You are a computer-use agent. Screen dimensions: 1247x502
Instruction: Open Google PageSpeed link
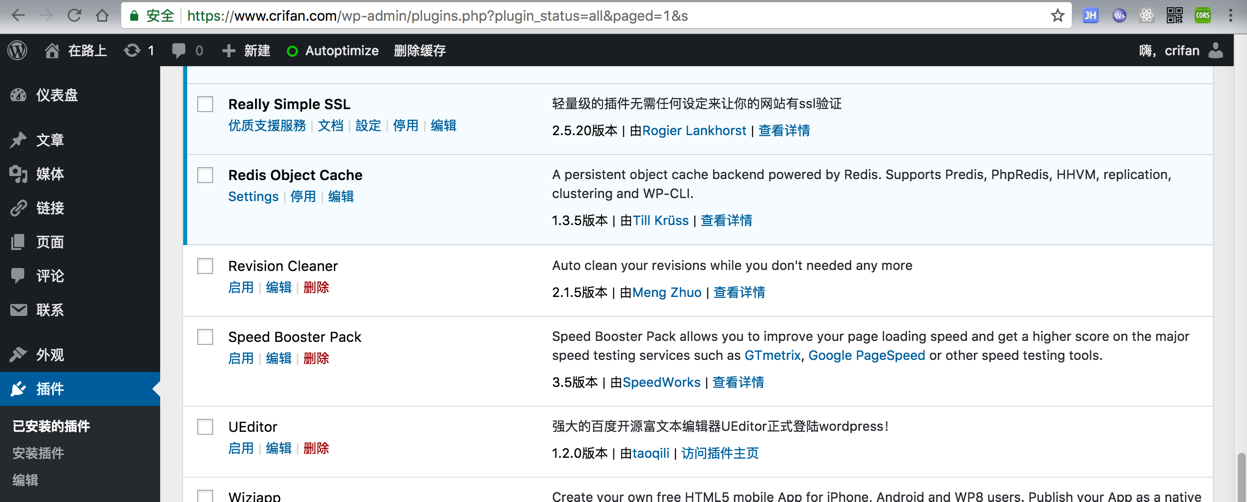867,356
